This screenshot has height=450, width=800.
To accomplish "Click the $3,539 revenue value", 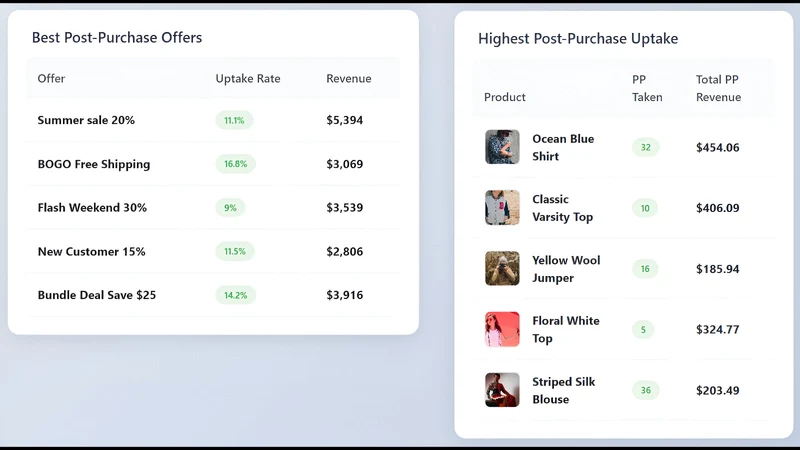I will coord(345,208).
